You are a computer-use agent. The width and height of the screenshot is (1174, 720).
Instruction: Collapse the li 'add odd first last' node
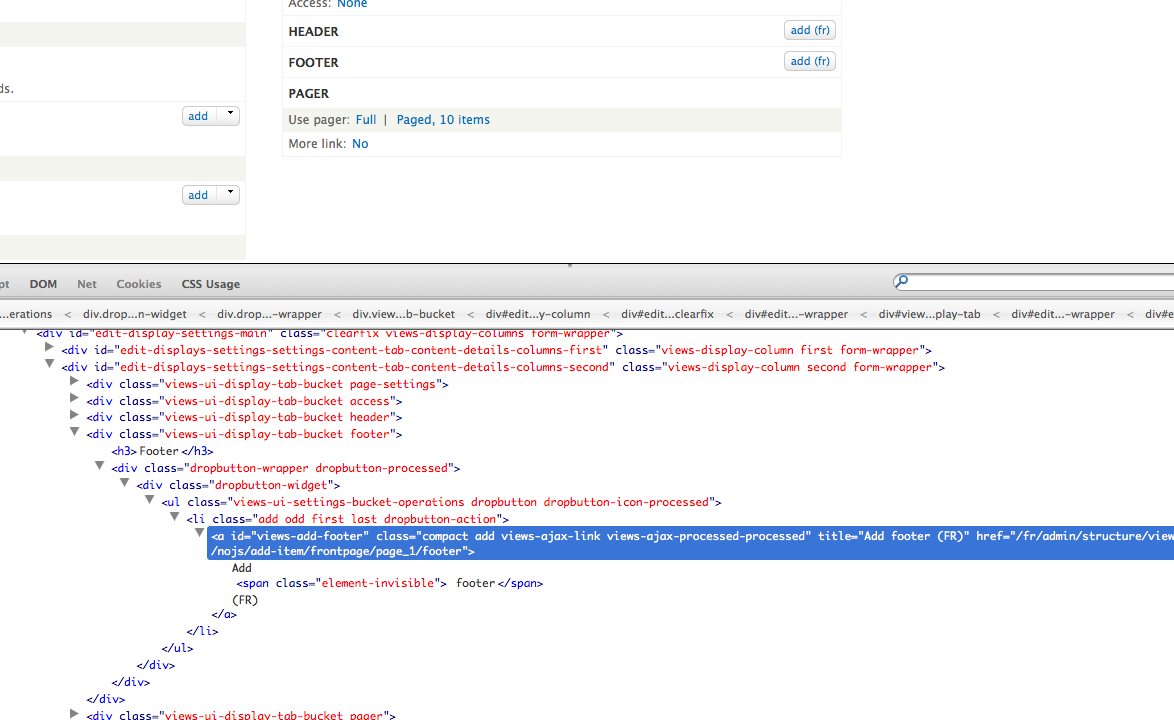[174, 516]
